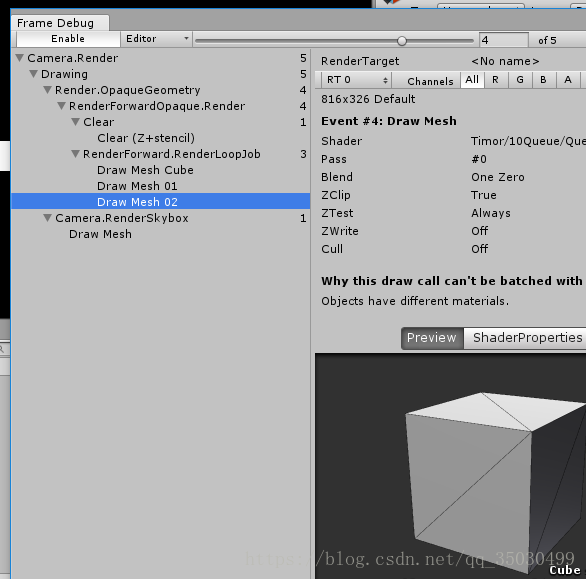Collapse the Camera.RenderSkybox node
Image resolution: width=586 pixels, height=579 pixels.
47,218
